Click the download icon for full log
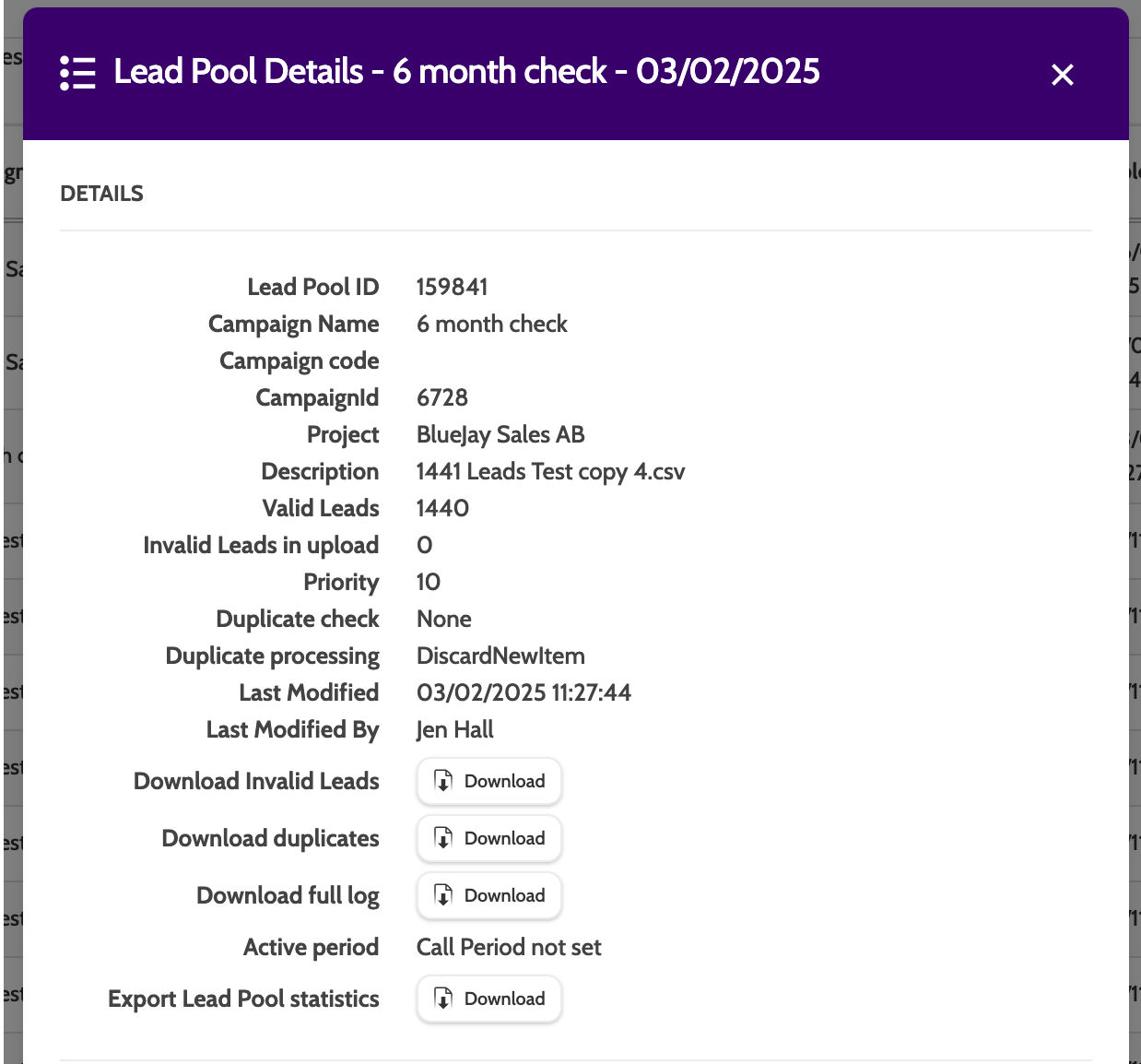Image resolution: width=1141 pixels, height=1064 pixels. click(443, 895)
